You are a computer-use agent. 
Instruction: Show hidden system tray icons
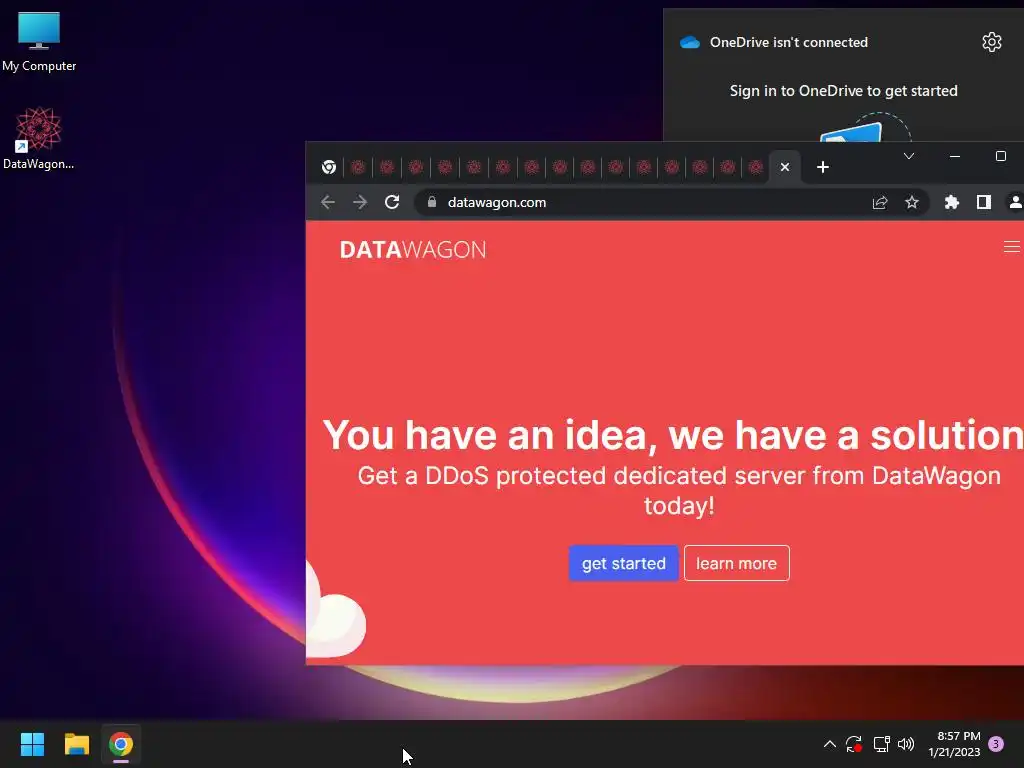[x=829, y=744]
